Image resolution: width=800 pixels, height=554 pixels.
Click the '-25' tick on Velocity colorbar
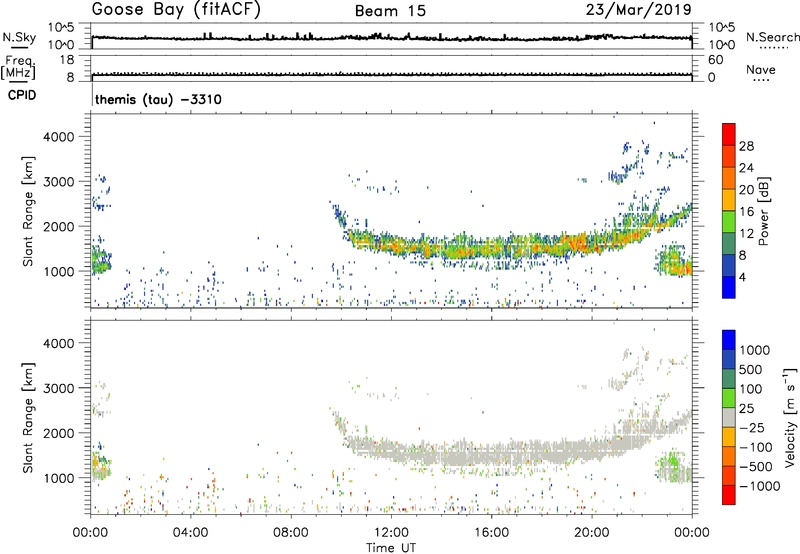coord(752,427)
